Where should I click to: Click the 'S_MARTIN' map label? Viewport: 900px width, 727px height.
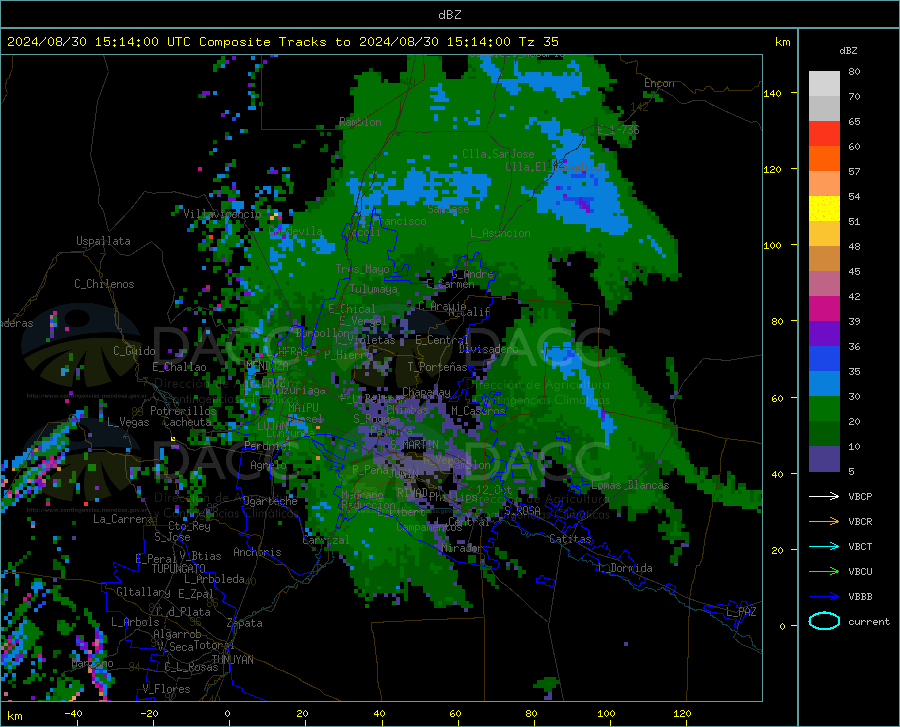click(415, 445)
